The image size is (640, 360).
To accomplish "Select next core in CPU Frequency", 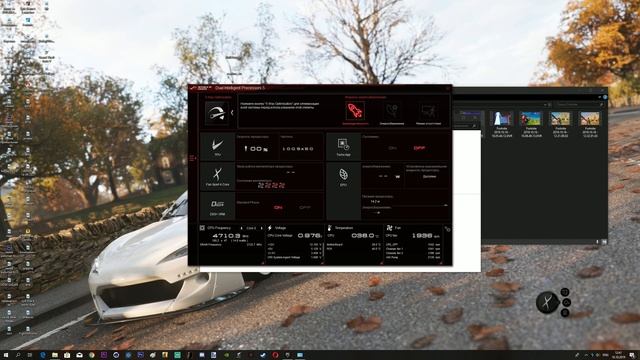I will pos(261,228).
